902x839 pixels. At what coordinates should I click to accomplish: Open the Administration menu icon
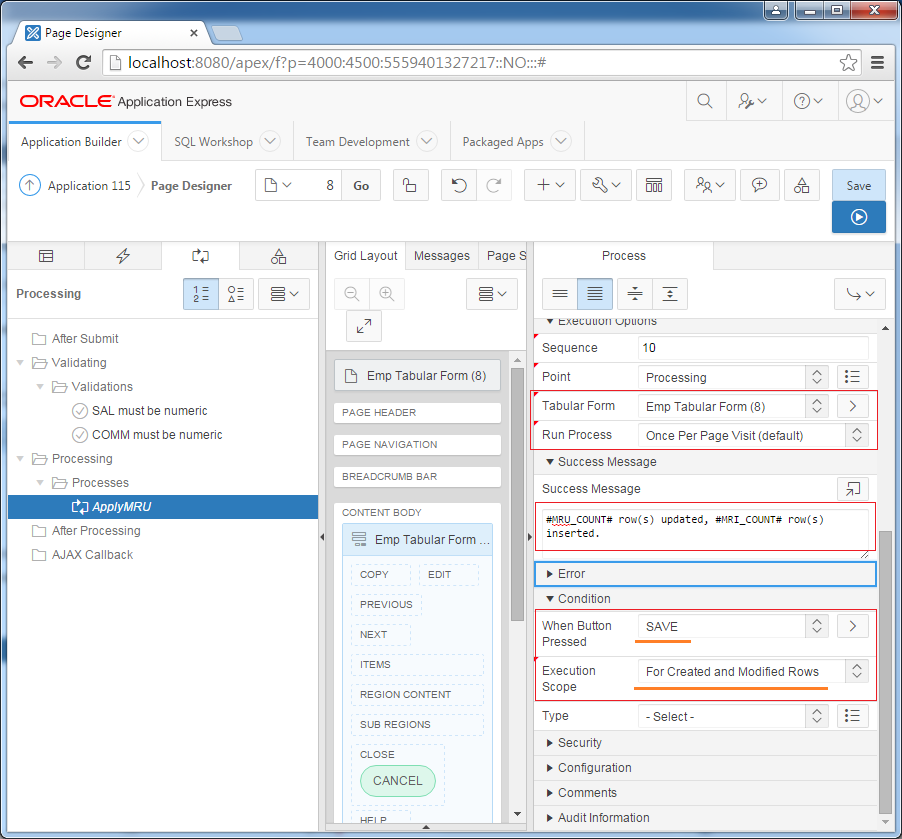pos(752,101)
